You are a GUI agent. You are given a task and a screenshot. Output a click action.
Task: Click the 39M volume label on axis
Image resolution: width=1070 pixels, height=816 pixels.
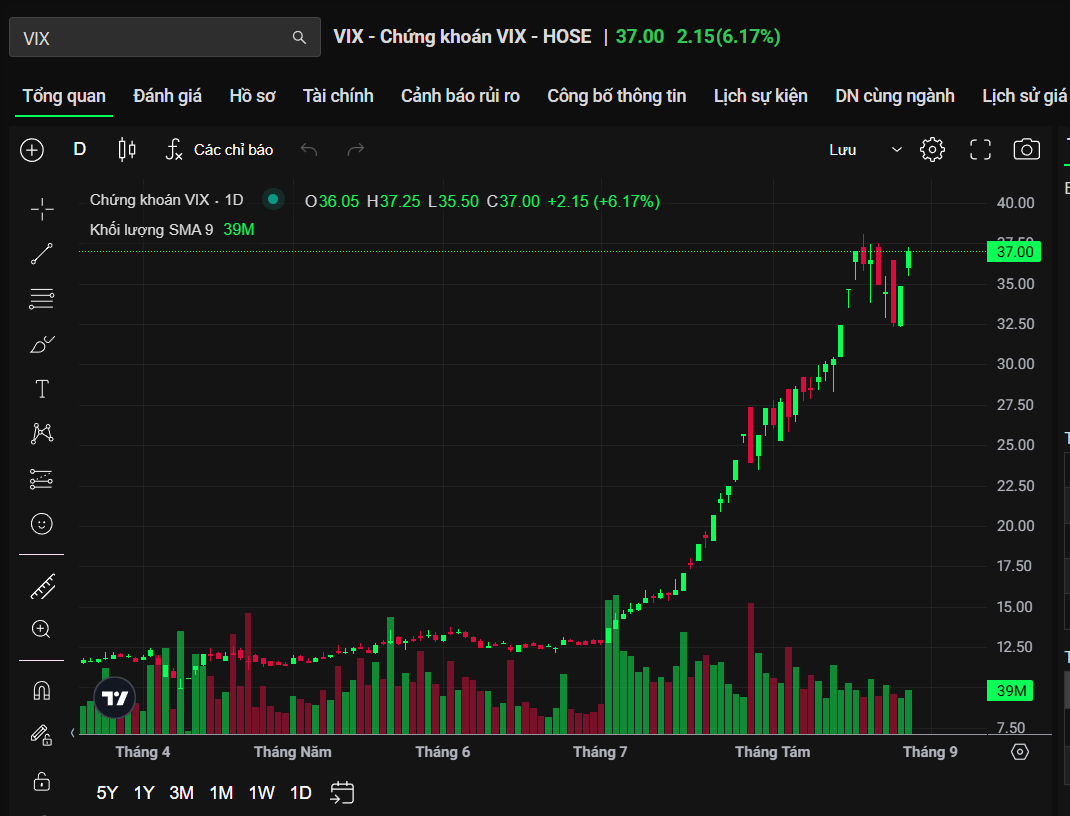point(1010,690)
